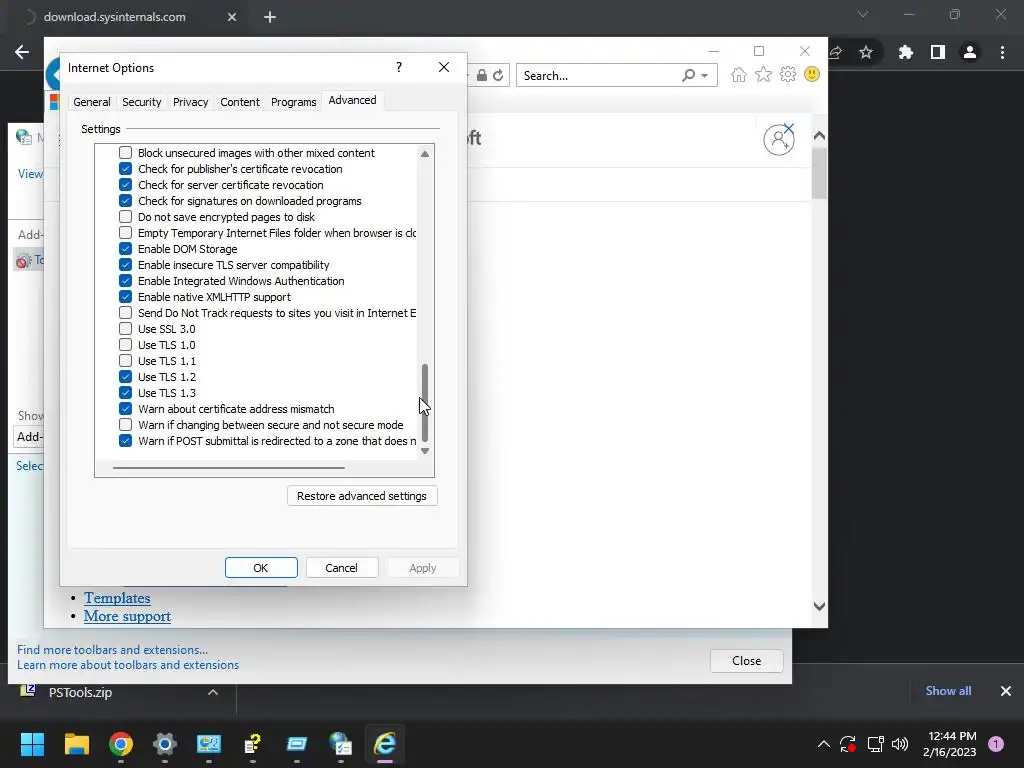The width and height of the screenshot is (1024, 768).
Task: Open Chrome extensions puzzle icon
Action: (x=905, y=52)
